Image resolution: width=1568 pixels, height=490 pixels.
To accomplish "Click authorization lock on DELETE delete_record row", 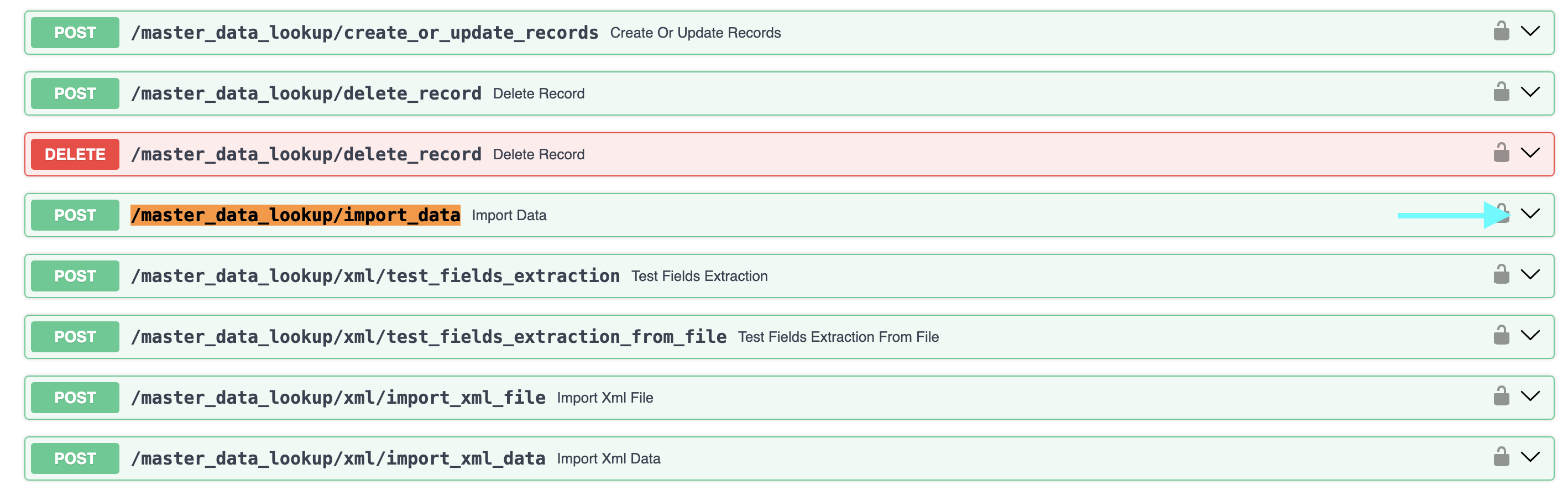I will [x=1501, y=153].
